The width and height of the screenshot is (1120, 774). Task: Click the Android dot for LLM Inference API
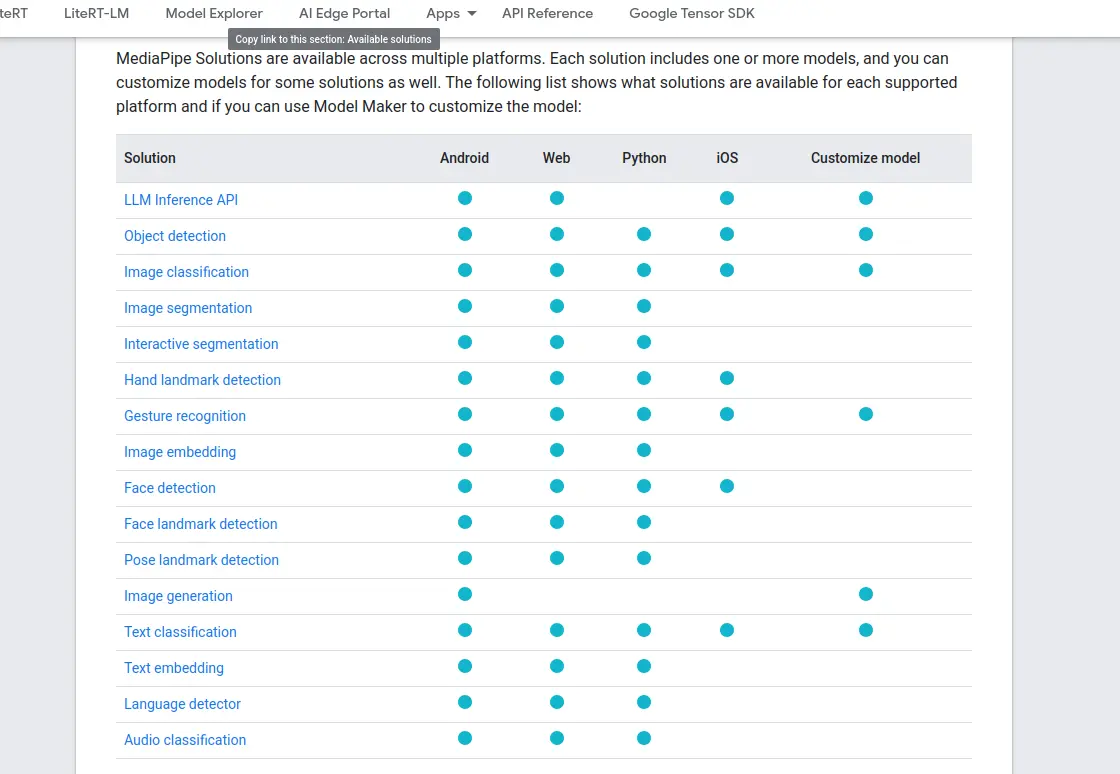465,198
